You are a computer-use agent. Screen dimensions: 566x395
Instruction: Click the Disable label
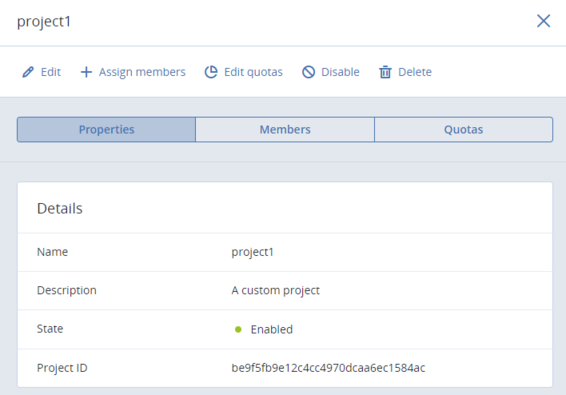coord(340,72)
